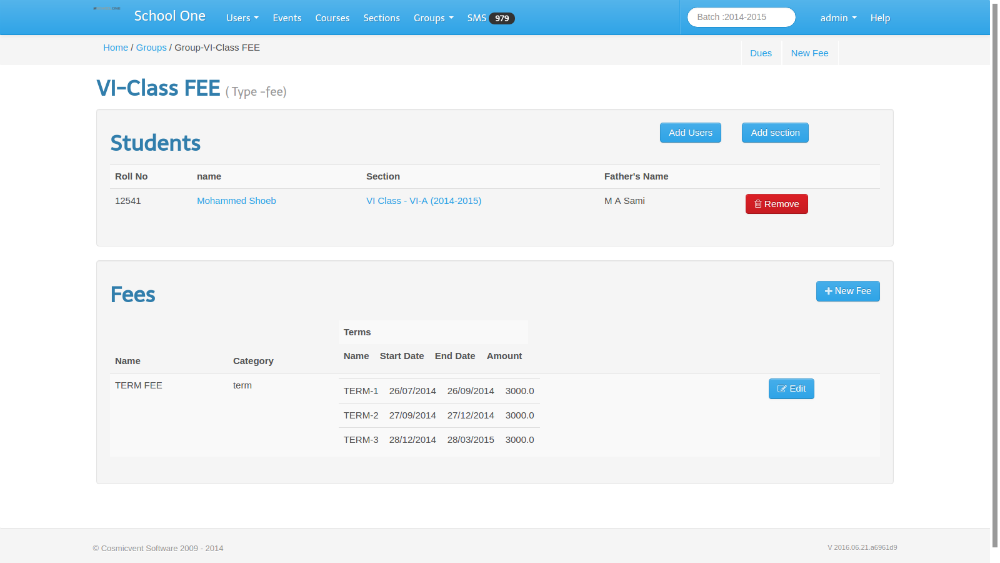Open the Groups breadcrumb link

[x=151, y=48]
